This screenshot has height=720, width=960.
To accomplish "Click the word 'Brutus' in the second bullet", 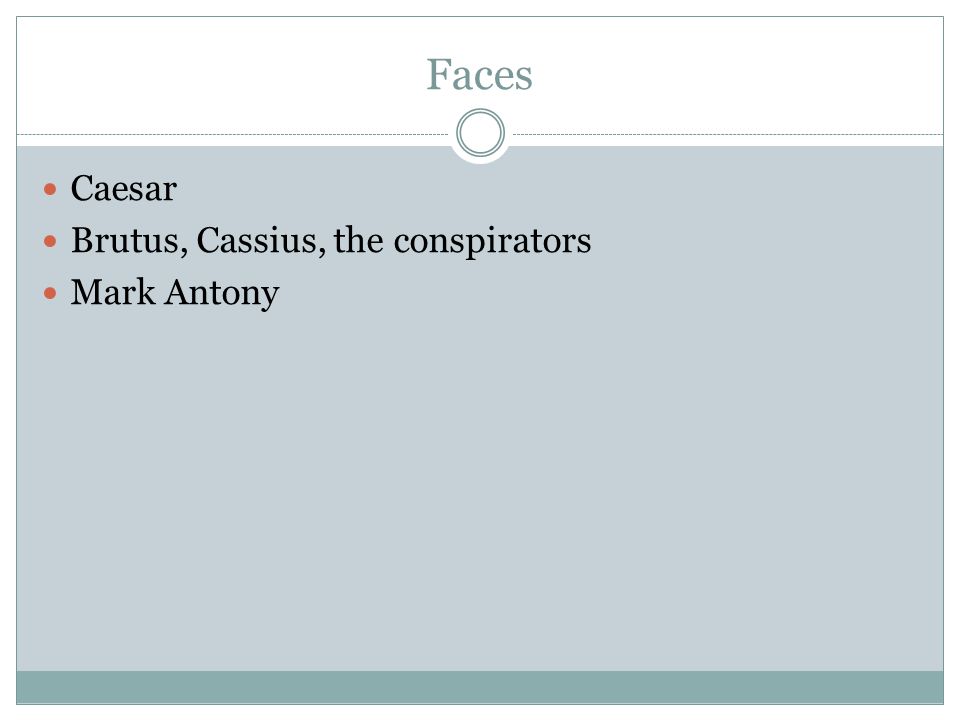I will (x=126, y=241).
